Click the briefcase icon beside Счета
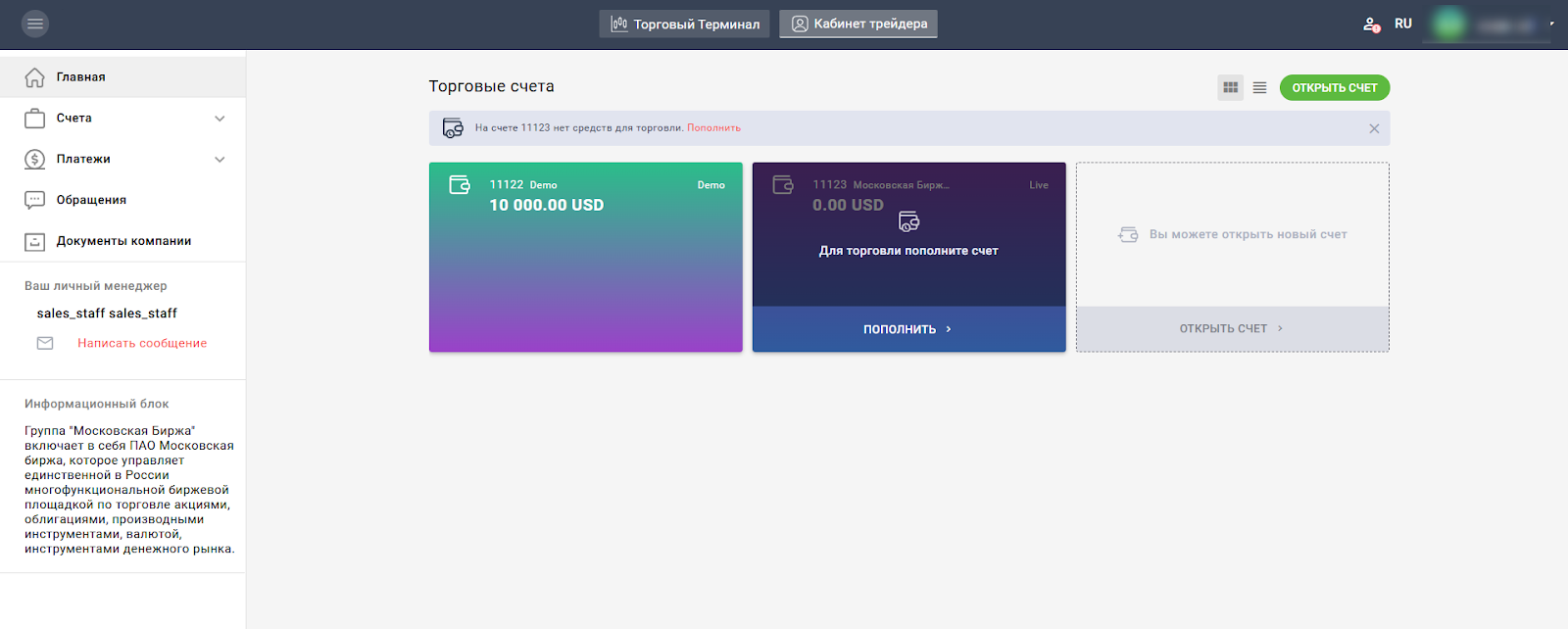Screen dimensions: 1568x629 [x=34, y=118]
